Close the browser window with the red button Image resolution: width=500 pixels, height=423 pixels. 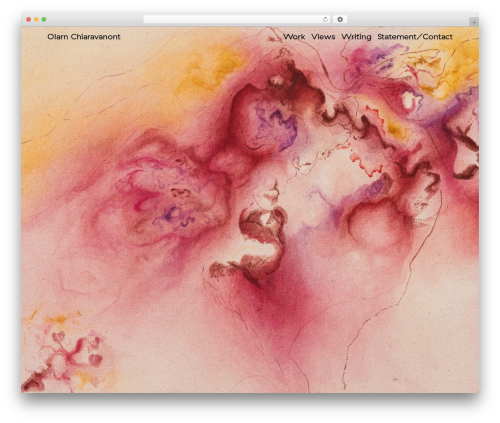pos(29,19)
